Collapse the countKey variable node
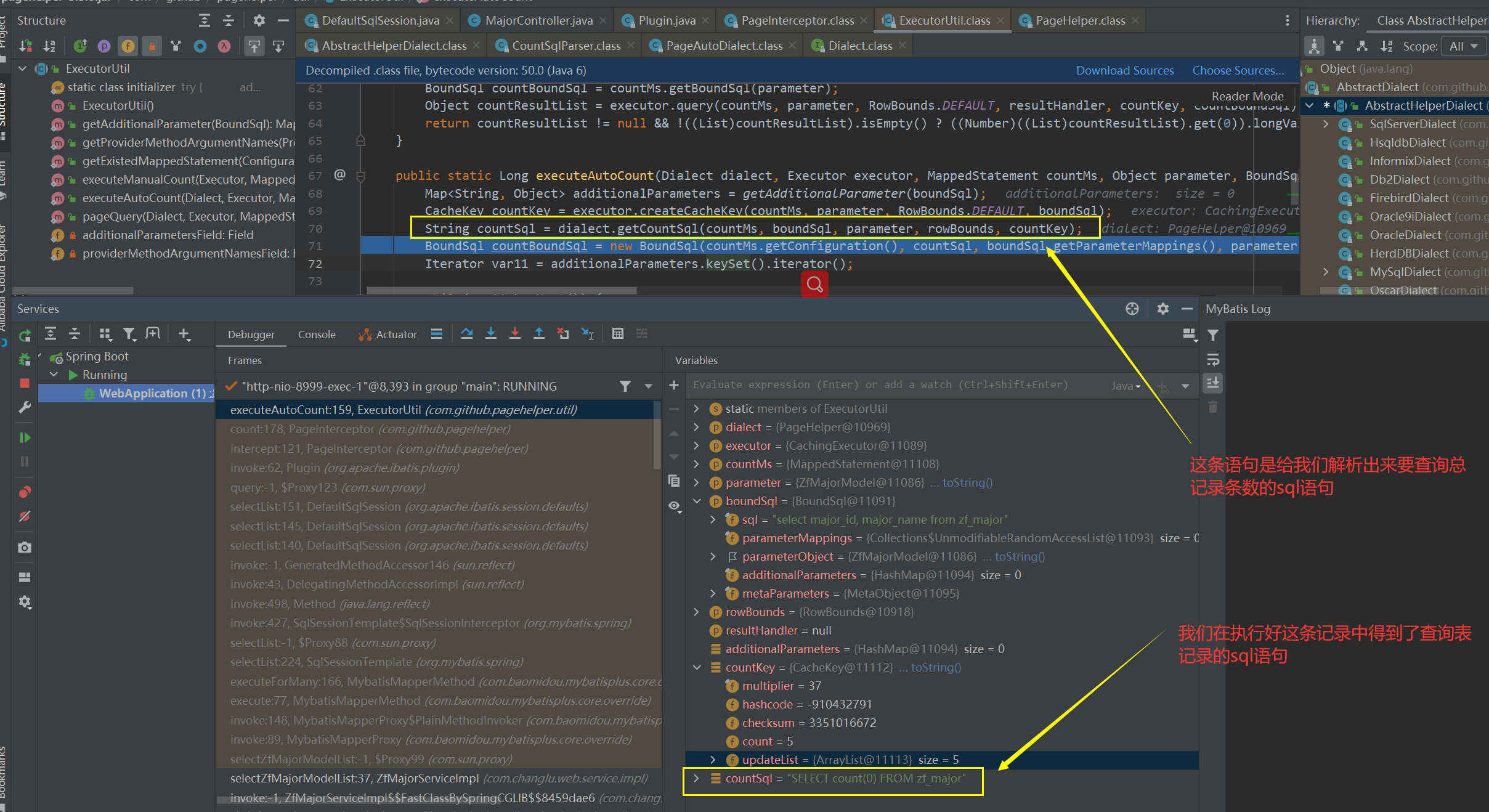The height and width of the screenshot is (812, 1489). (x=696, y=667)
